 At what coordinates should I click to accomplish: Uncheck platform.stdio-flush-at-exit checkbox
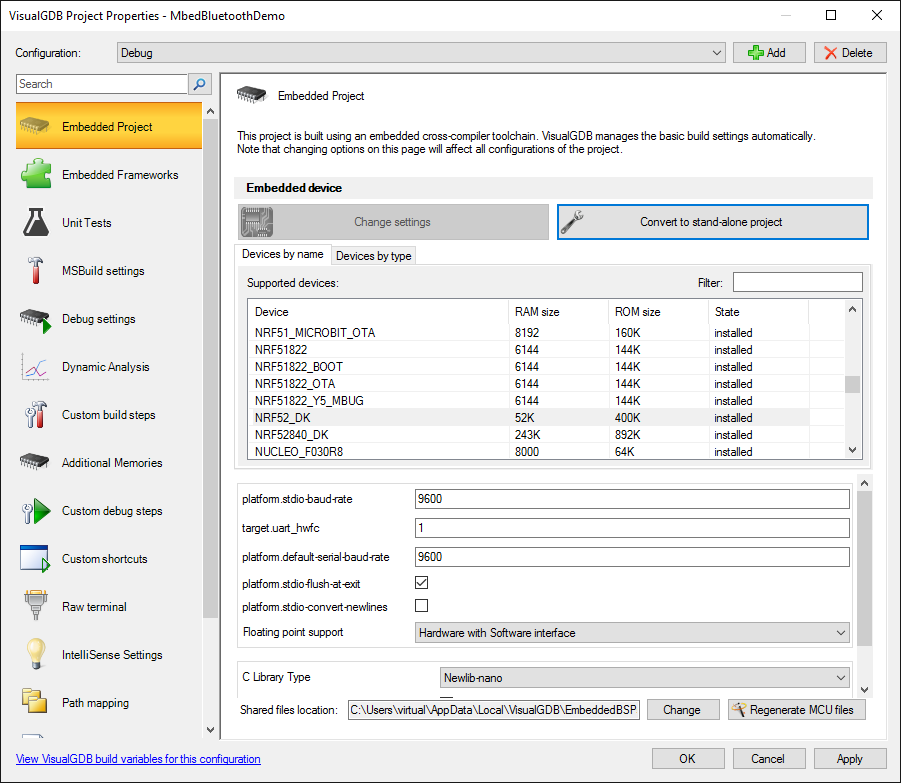pyautogui.click(x=421, y=583)
